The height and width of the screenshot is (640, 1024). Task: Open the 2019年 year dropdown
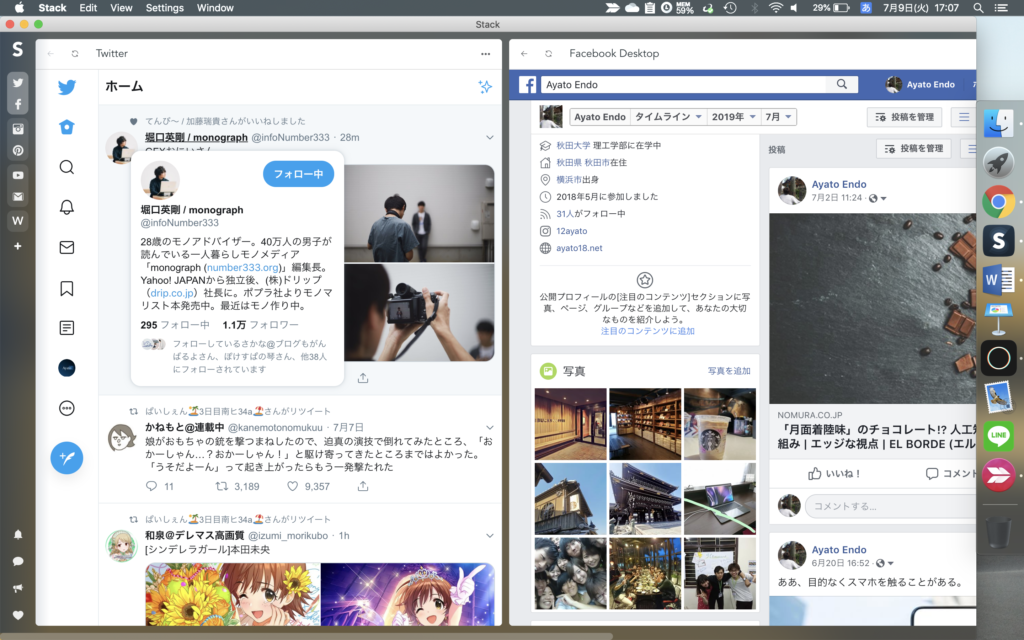click(x=733, y=117)
